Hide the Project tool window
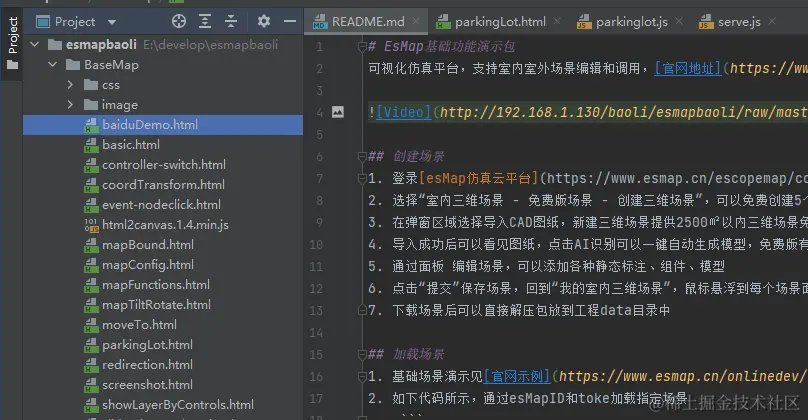Image resolution: width=808 pixels, height=420 pixels. (290, 21)
